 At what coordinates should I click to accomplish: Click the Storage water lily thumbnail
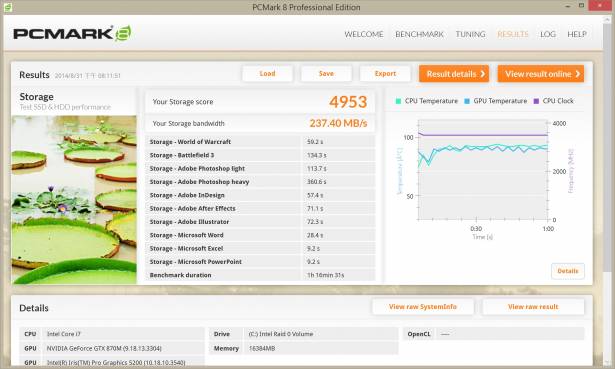[74, 200]
